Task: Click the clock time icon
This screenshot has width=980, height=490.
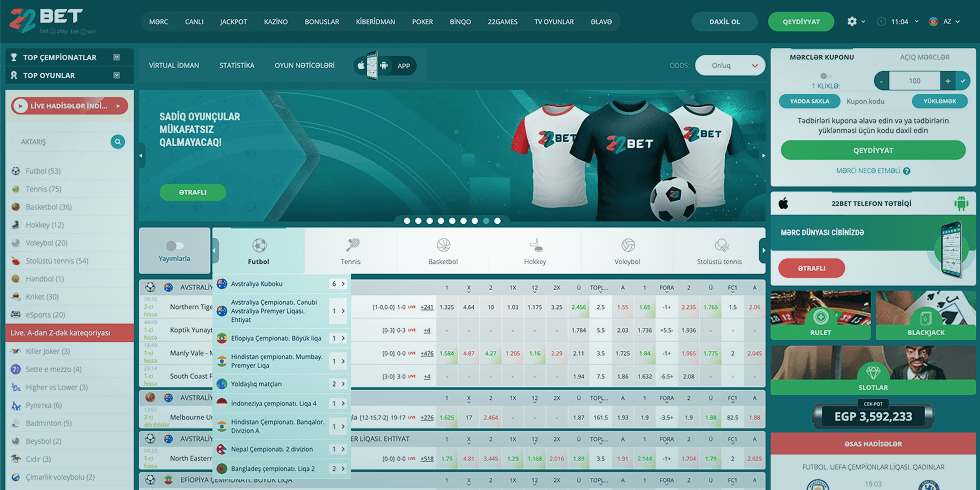Action: 881,21
